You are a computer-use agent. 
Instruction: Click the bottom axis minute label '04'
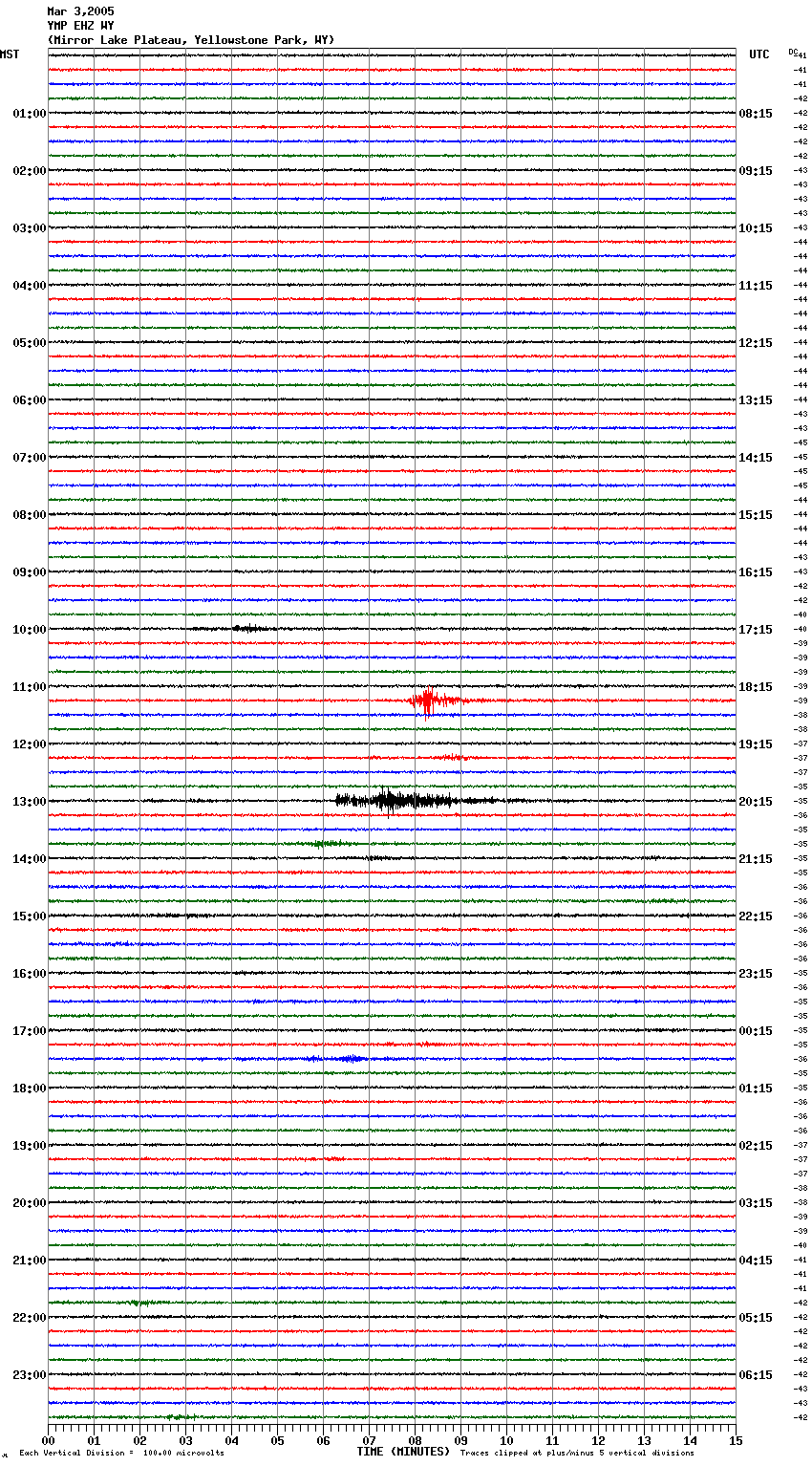[x=232, y=1440]
